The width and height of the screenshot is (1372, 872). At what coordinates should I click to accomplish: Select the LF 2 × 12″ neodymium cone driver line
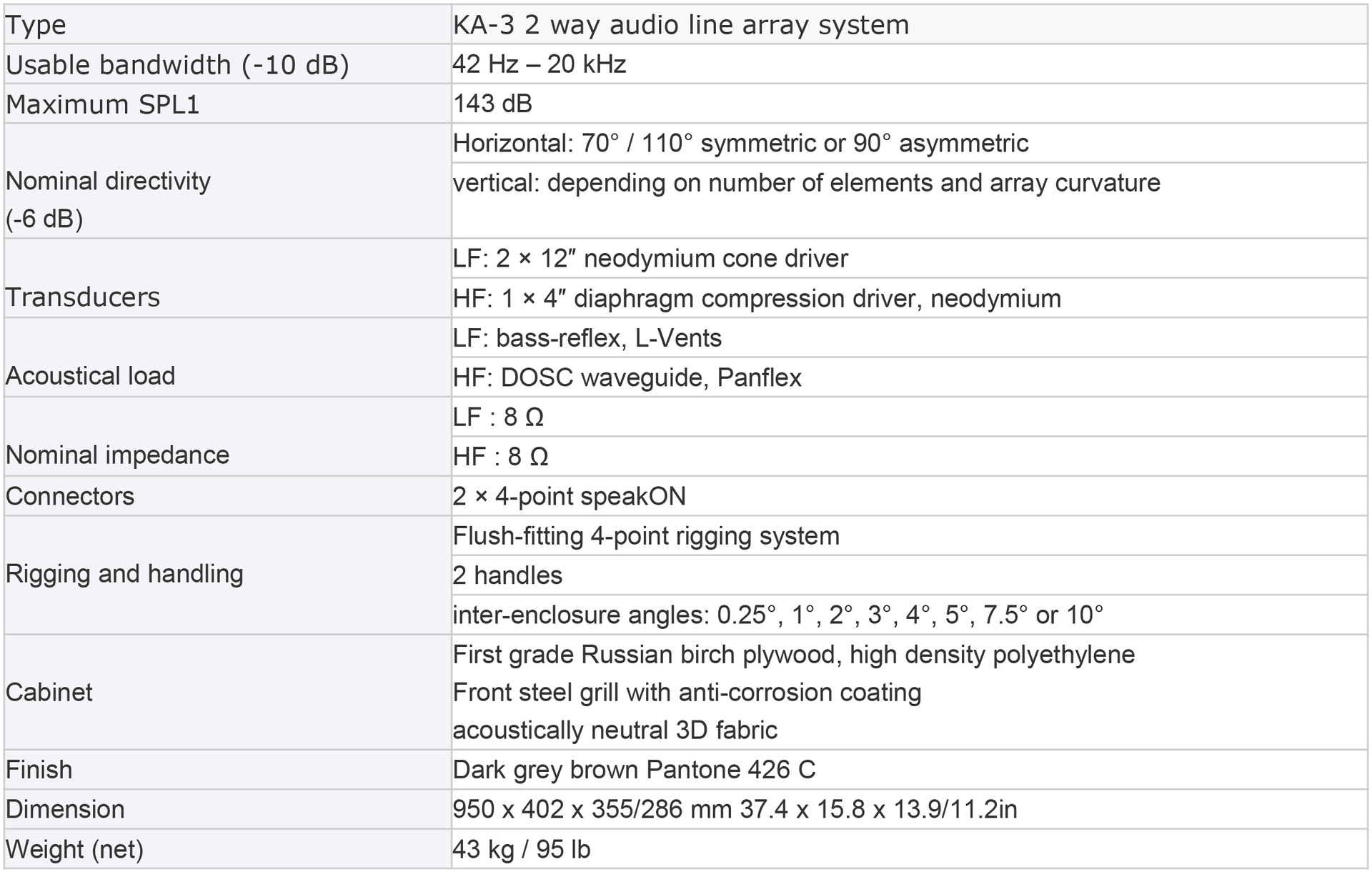click(650, 259)
